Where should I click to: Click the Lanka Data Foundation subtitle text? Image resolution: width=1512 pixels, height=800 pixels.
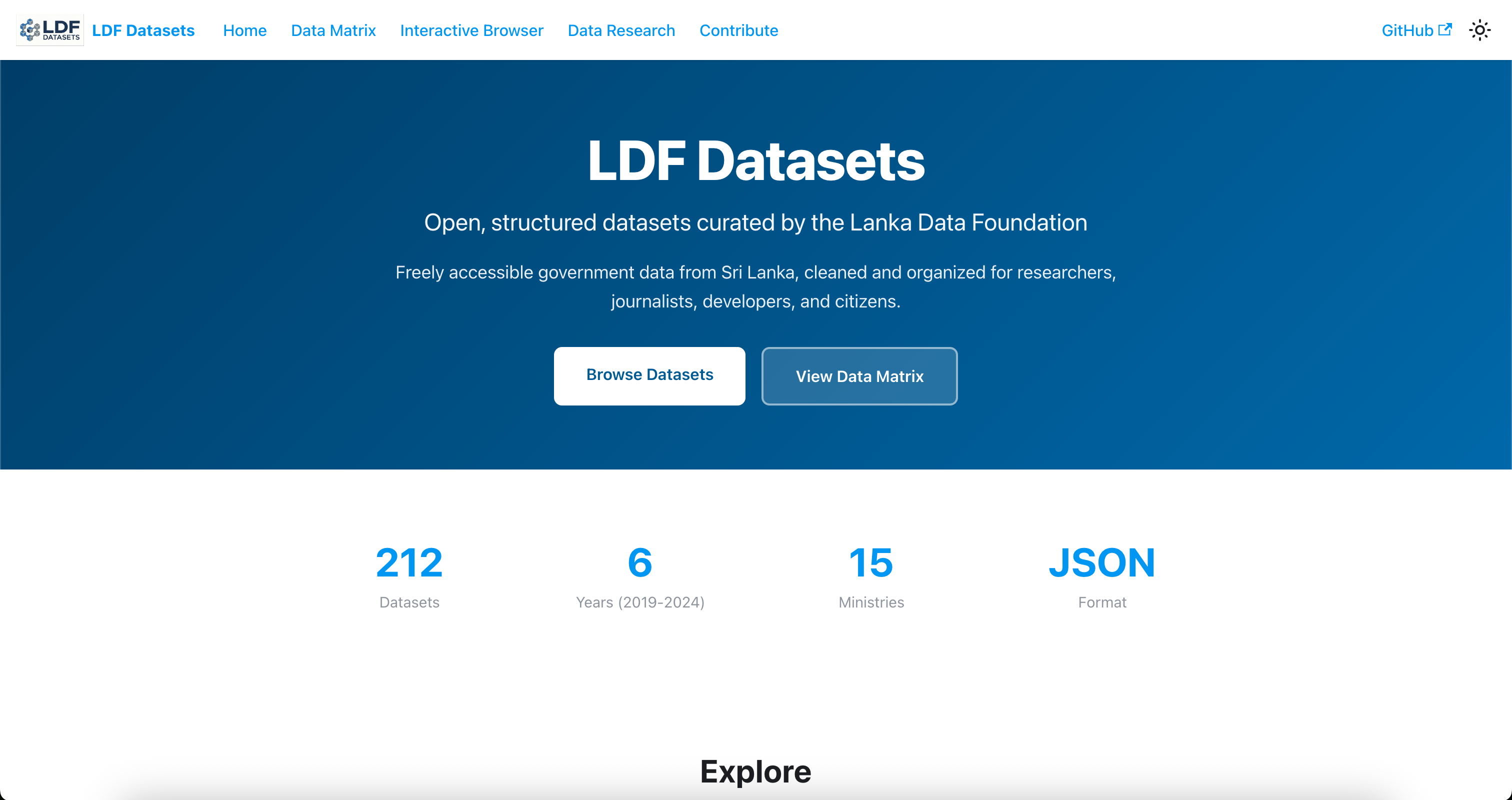[755, 222]
